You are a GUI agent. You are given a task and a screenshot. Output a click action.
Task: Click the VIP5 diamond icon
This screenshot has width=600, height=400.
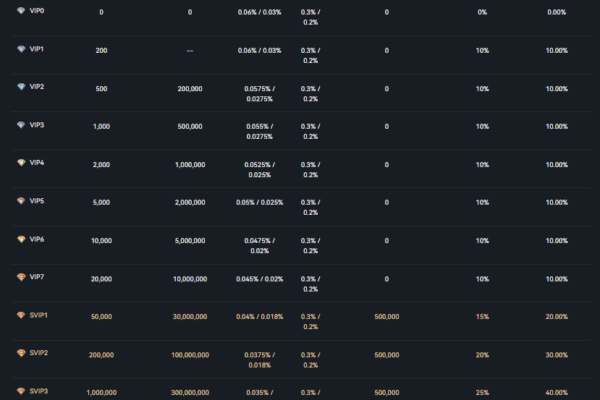[x=21, y=200]
